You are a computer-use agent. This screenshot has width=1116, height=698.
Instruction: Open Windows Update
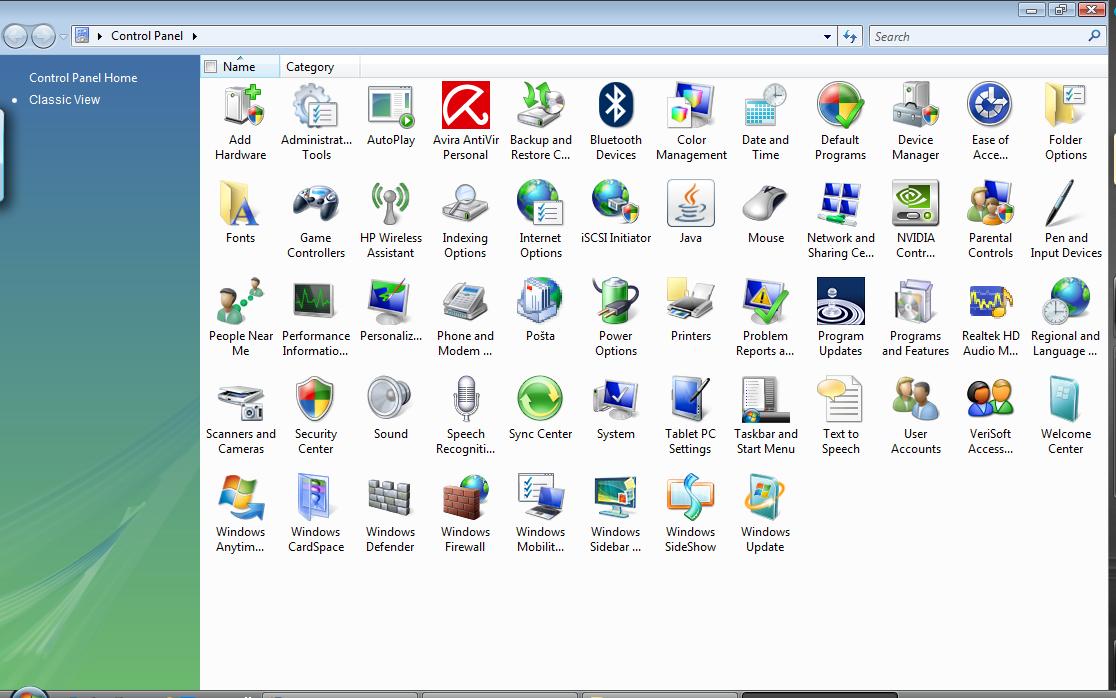765,499
